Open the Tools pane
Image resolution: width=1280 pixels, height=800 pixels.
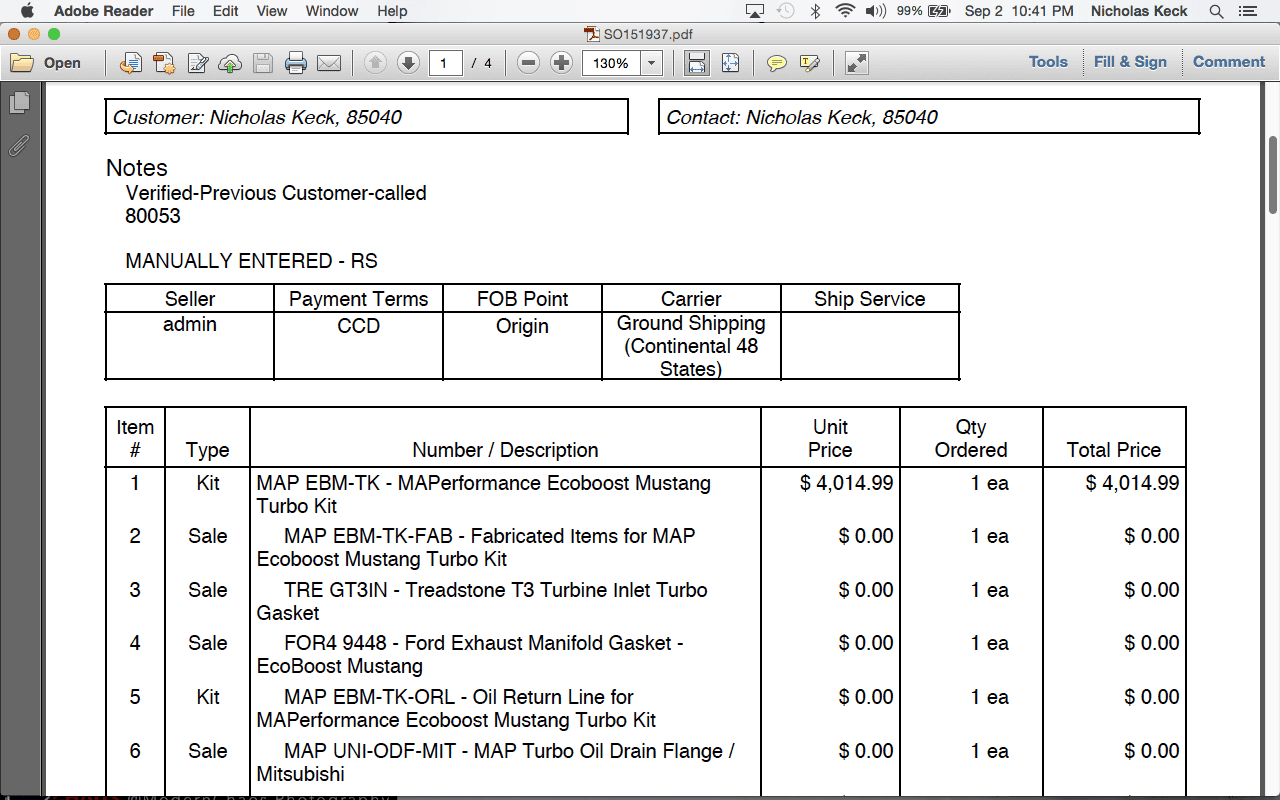[x=1048, y=62]
